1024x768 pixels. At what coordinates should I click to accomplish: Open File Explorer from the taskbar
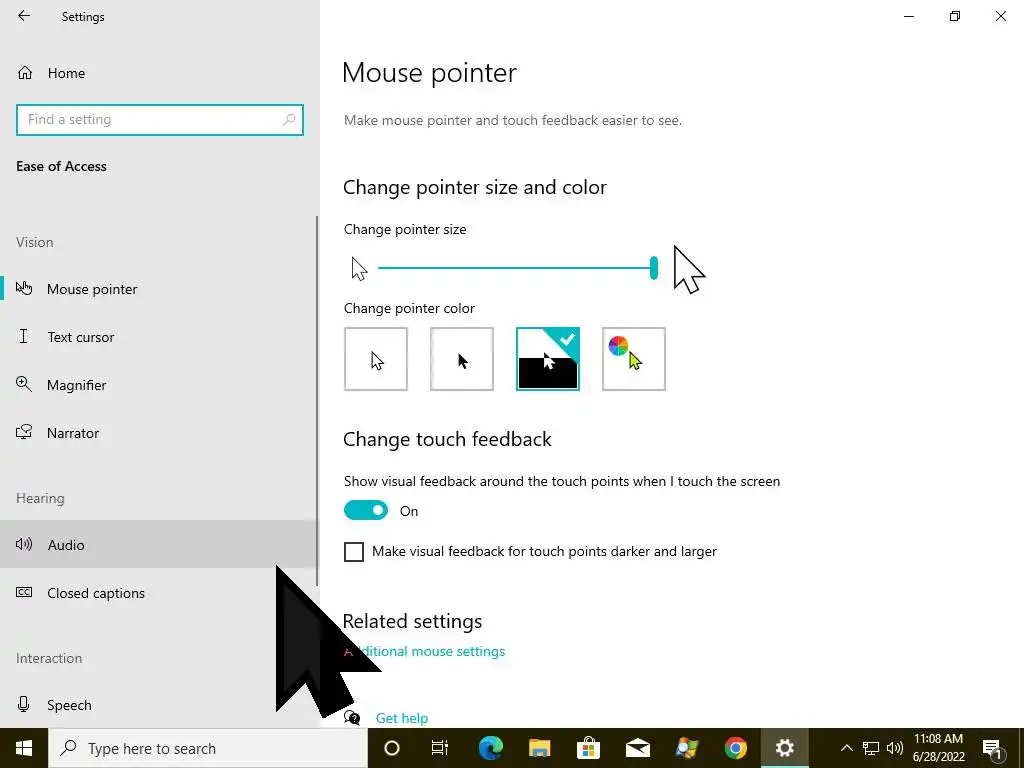(x=539, y=748)
